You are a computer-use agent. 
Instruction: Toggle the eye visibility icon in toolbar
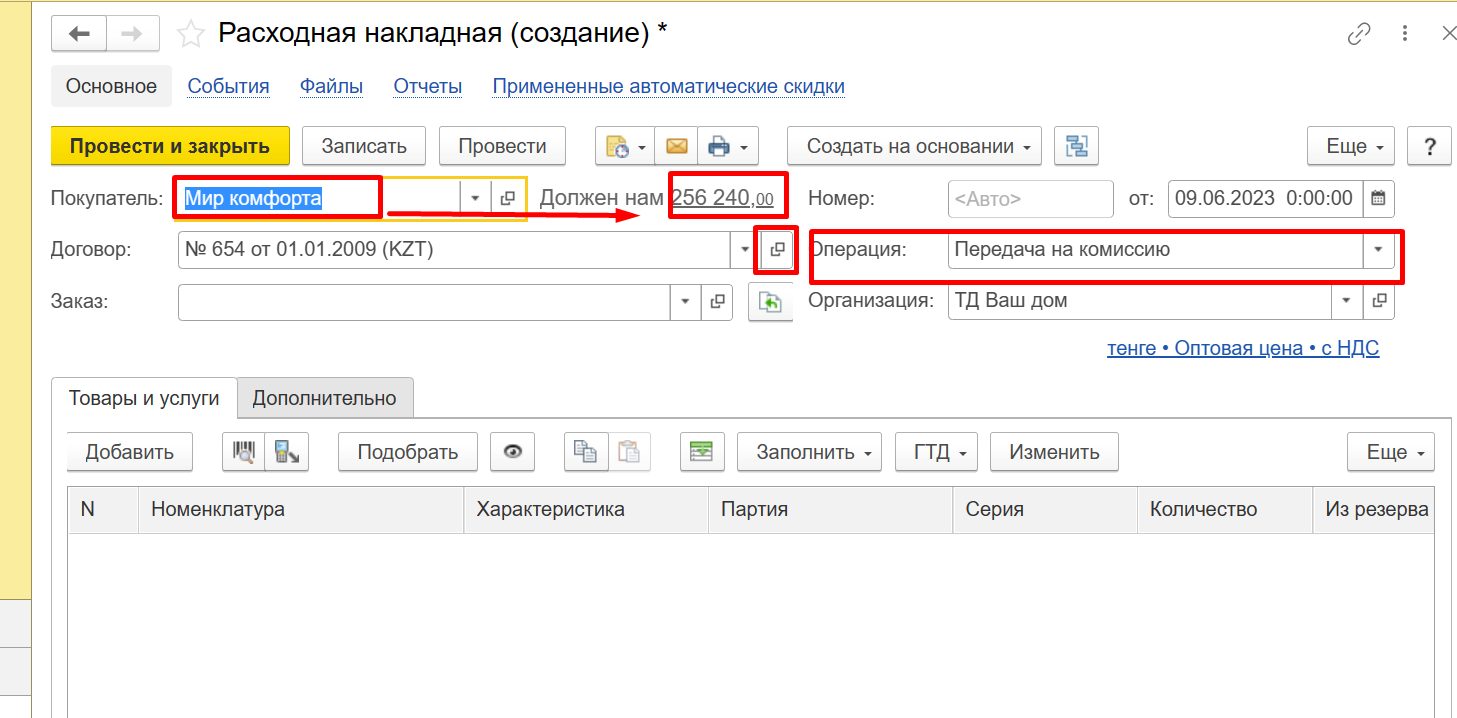[513, 452]
